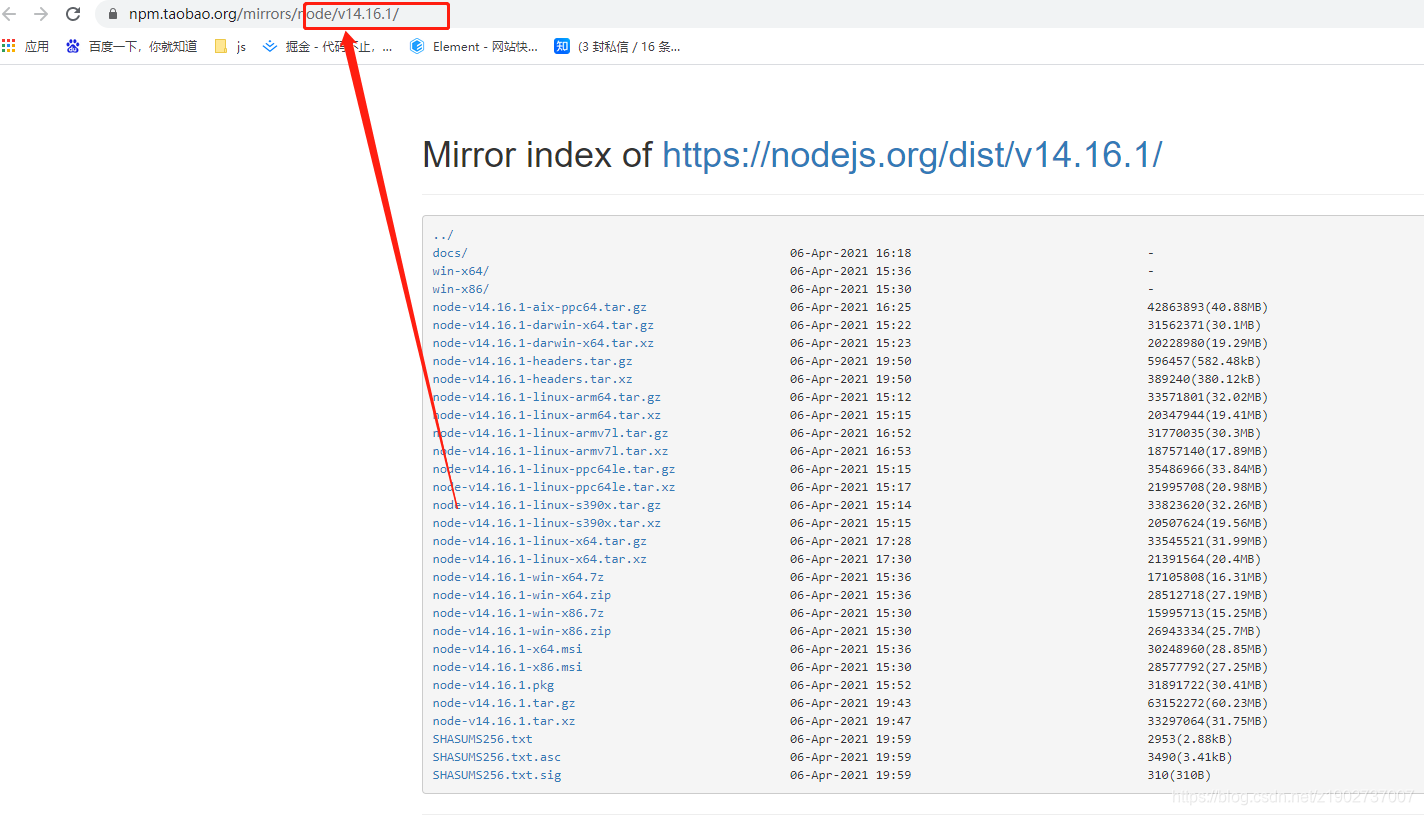Download node-v14.16.1-linux-arm64.tar.xz
The image size is (1424, 815).
pyautogui.click(x=547, y=415)
